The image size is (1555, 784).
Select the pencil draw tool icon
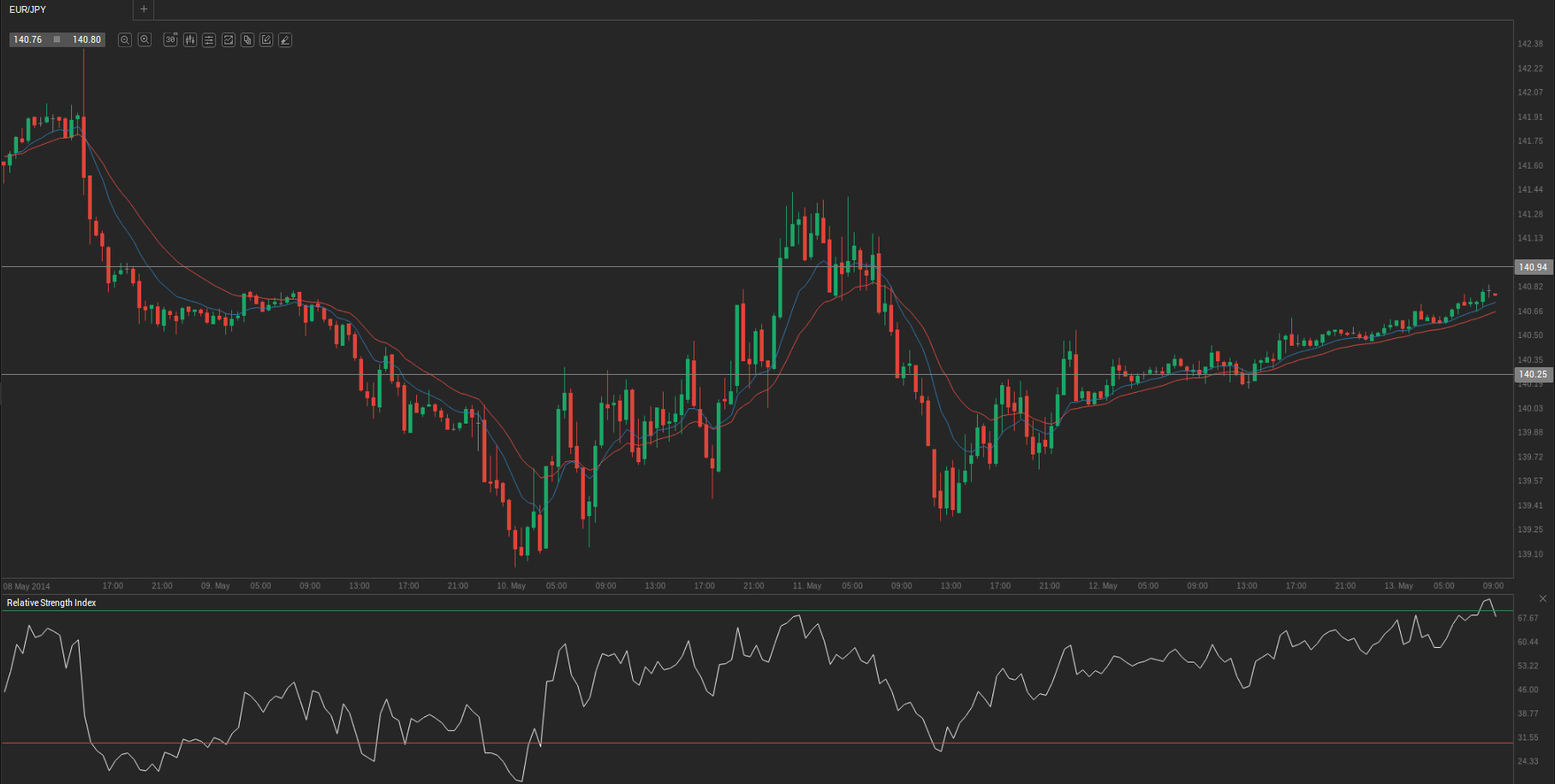[x=285, y=40]
